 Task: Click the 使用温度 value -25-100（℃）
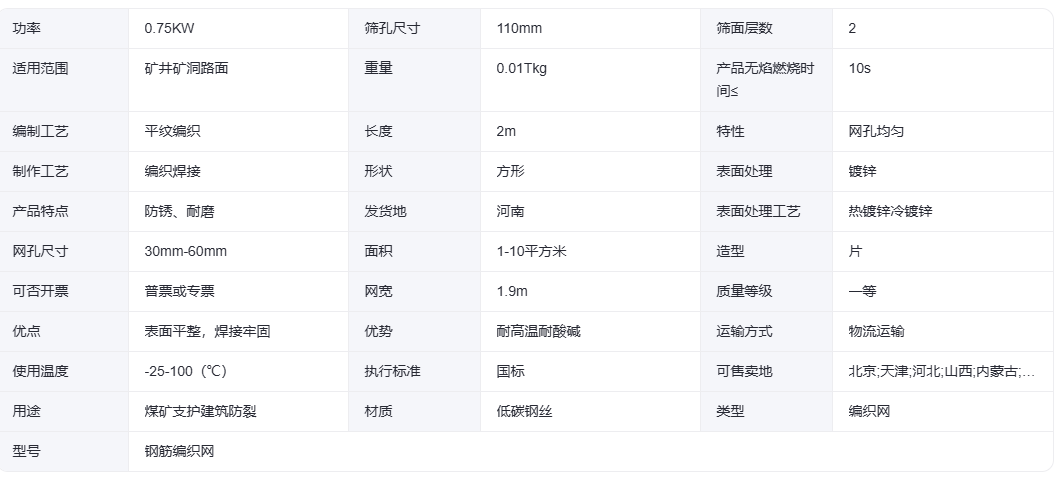point(186,372)
